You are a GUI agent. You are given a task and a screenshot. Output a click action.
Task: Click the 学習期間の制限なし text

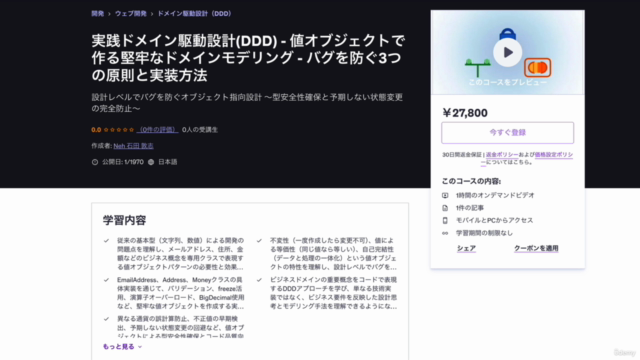point(484,233)
